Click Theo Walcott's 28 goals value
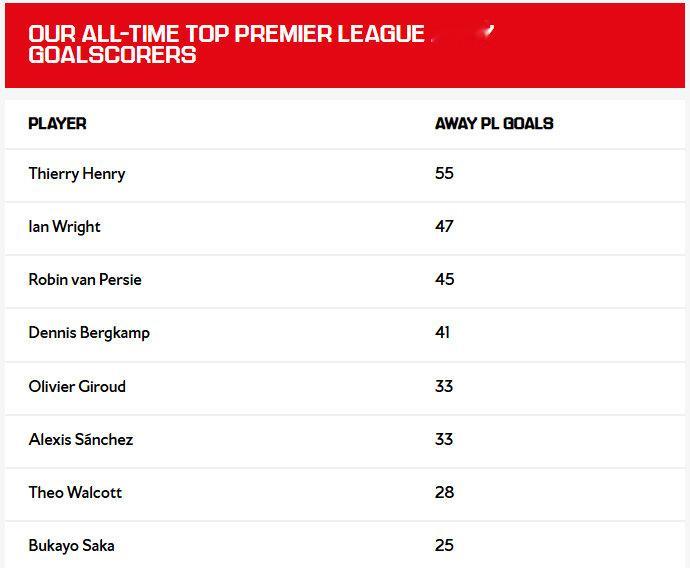Image resolution: width=690 pixels, height=568 pixels. tap(444, 492)
